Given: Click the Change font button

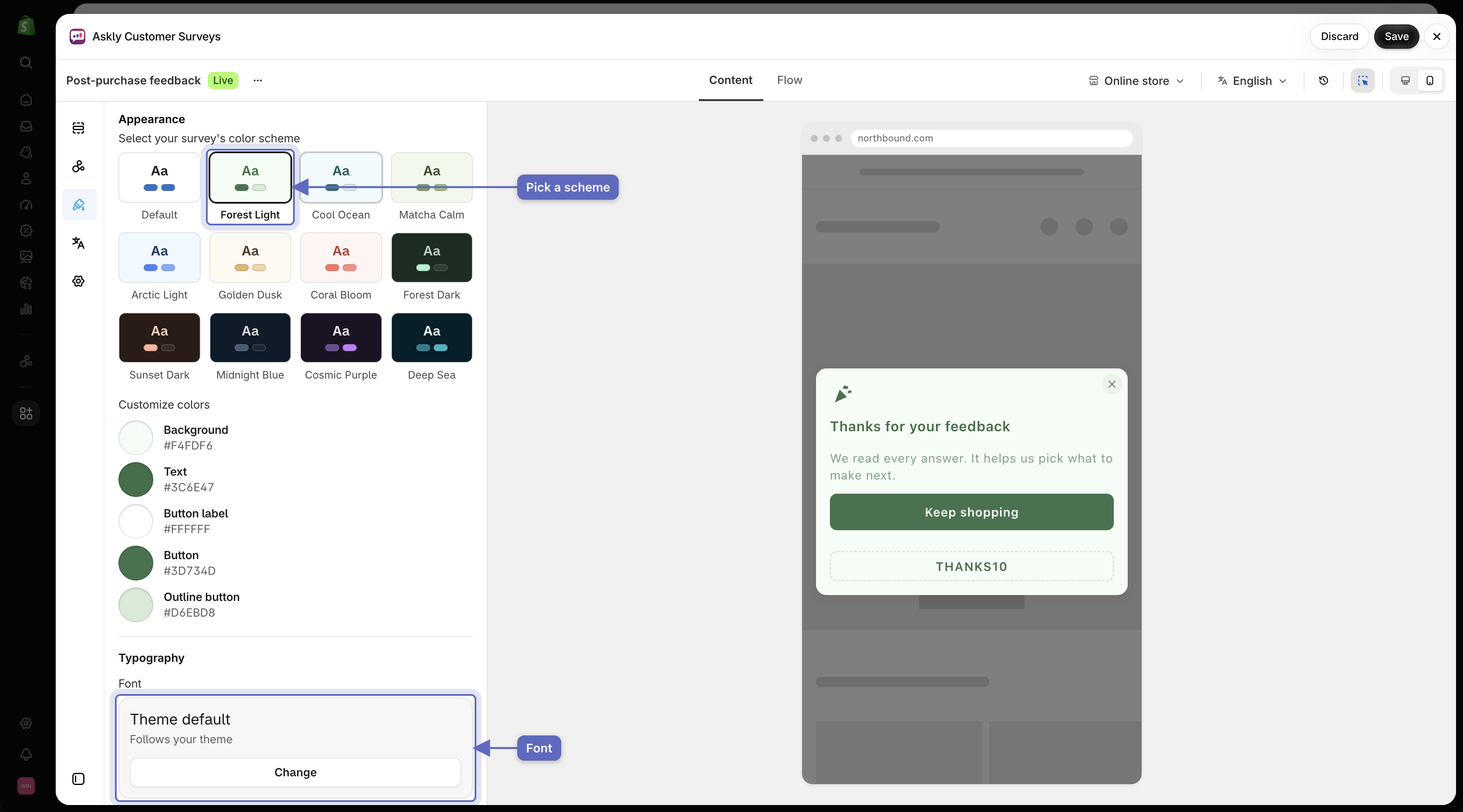Looking at the screenshot, I should (x=295, y=772).
